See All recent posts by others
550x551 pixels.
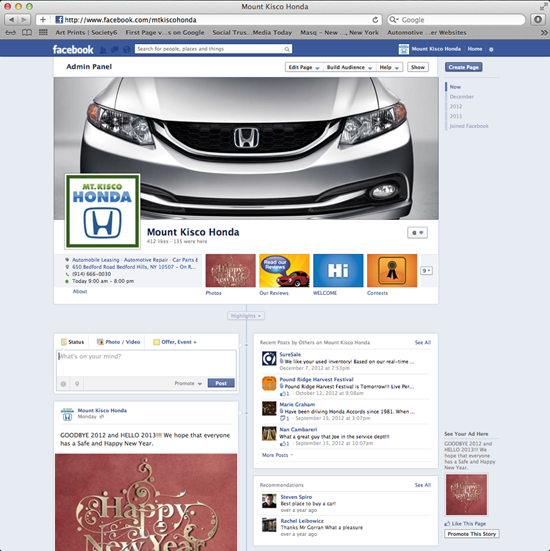point(423,343)
